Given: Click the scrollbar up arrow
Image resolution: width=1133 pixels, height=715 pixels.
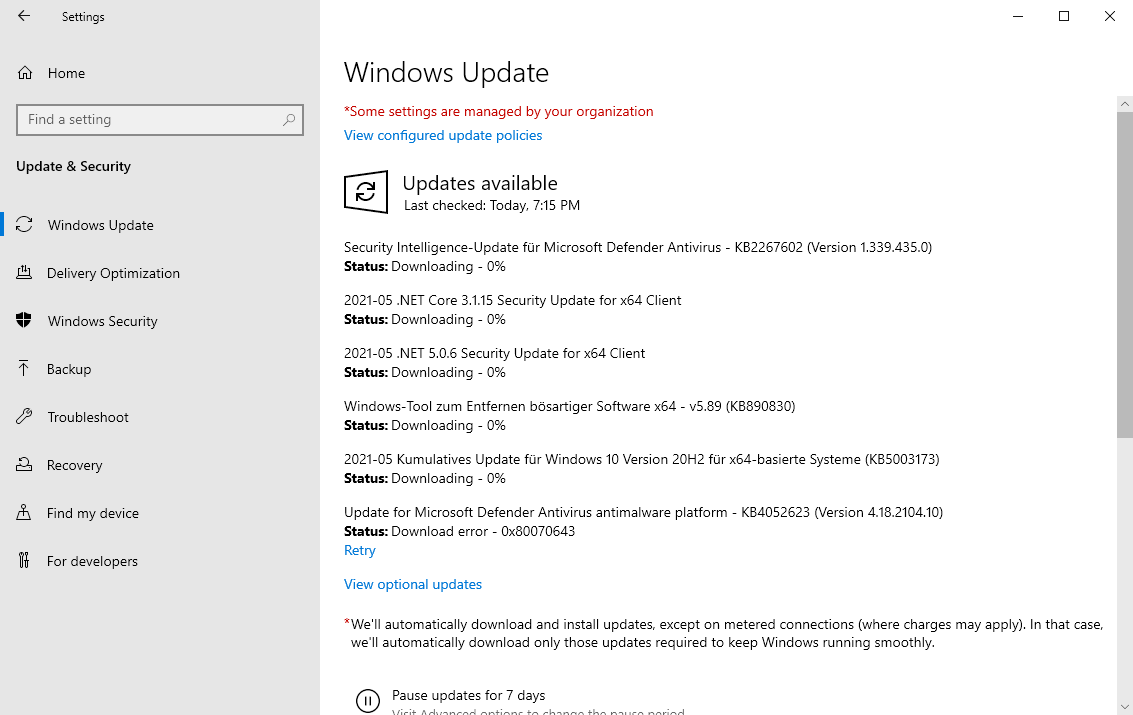Looking at the screenshot, I should [1124, 104].
